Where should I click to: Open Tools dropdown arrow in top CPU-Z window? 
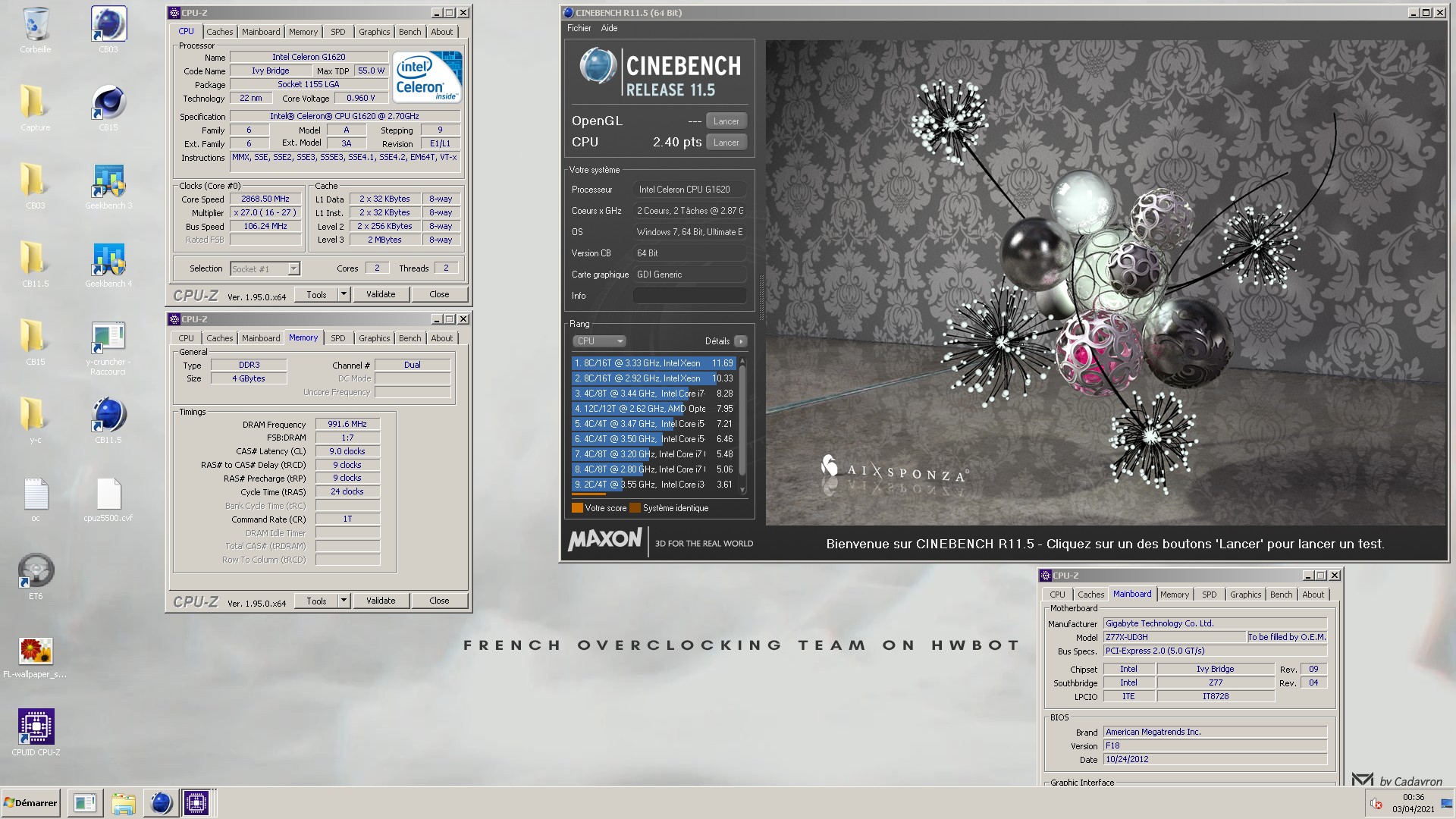point(344,294)
